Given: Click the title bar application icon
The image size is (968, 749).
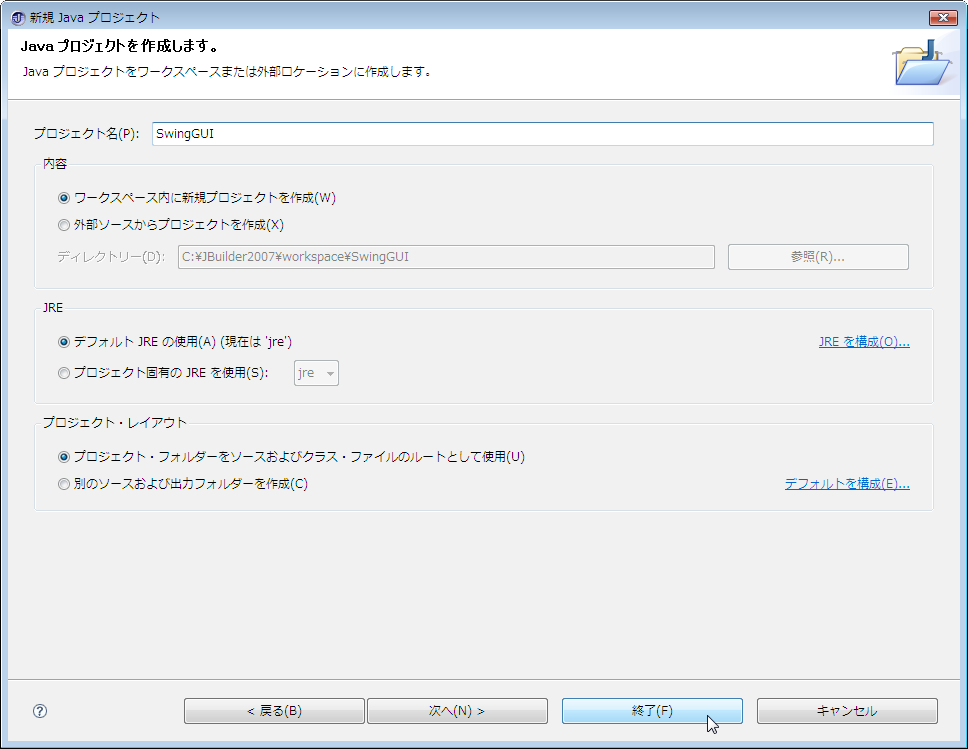Looking at the screenshot, I should [x=18, y=17].
